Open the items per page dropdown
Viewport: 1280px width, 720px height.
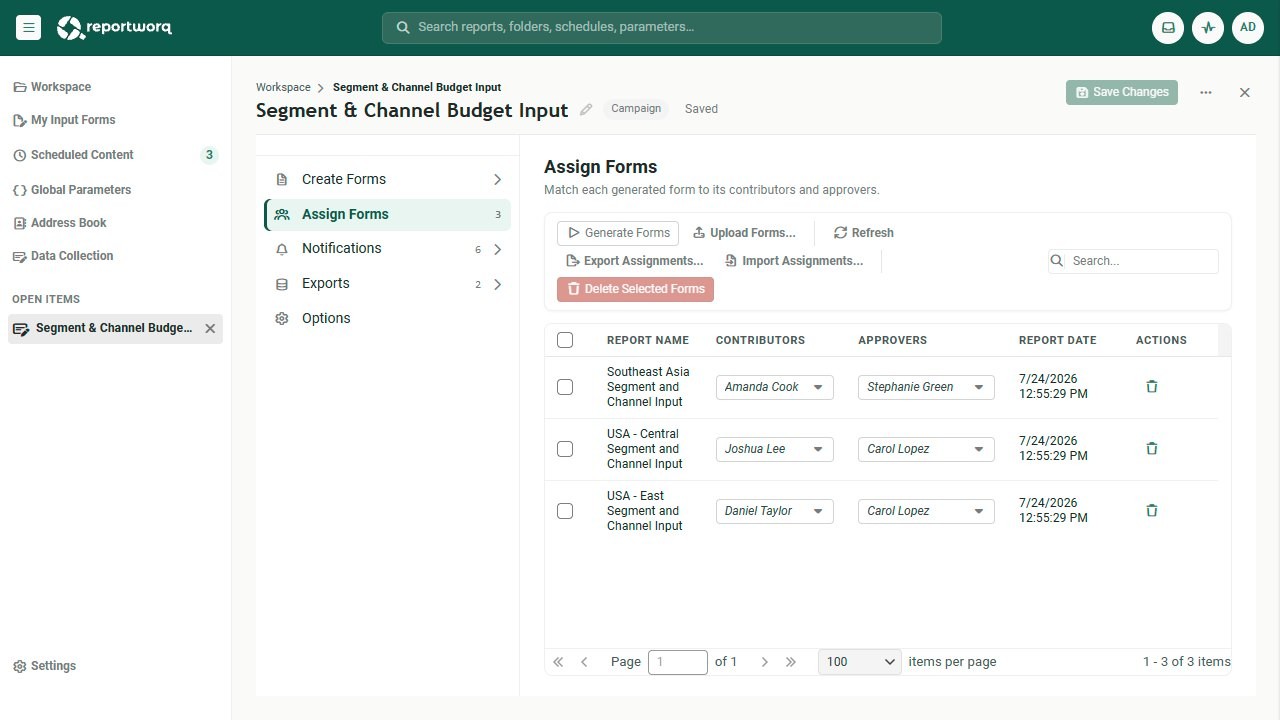(860, 662)
